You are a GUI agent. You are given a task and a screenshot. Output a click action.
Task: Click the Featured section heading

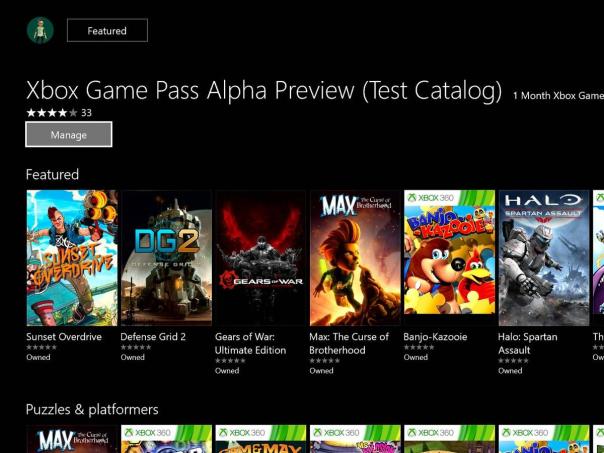pyautogui.click(x=52, y=174)
